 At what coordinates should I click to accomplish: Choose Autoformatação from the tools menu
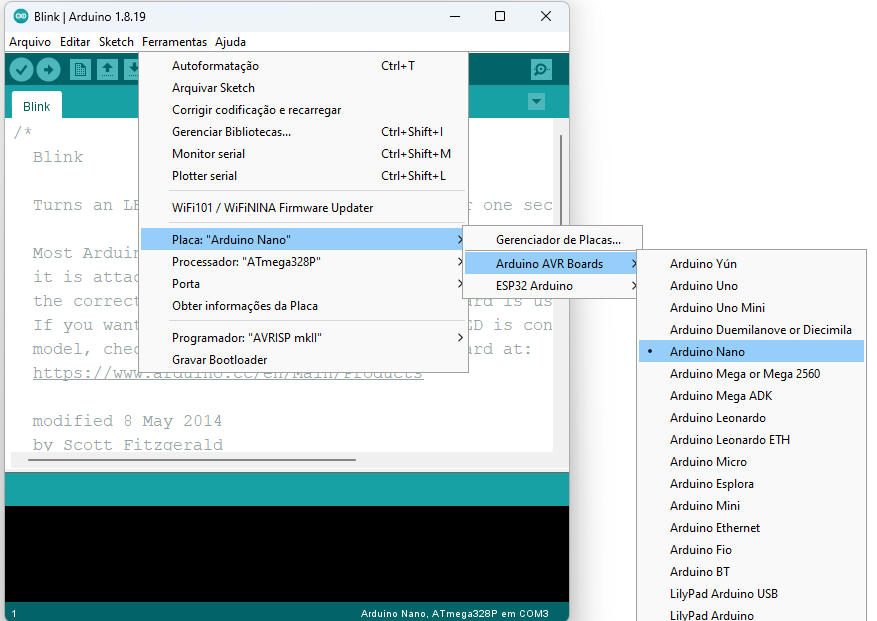[x=304, y=66]
